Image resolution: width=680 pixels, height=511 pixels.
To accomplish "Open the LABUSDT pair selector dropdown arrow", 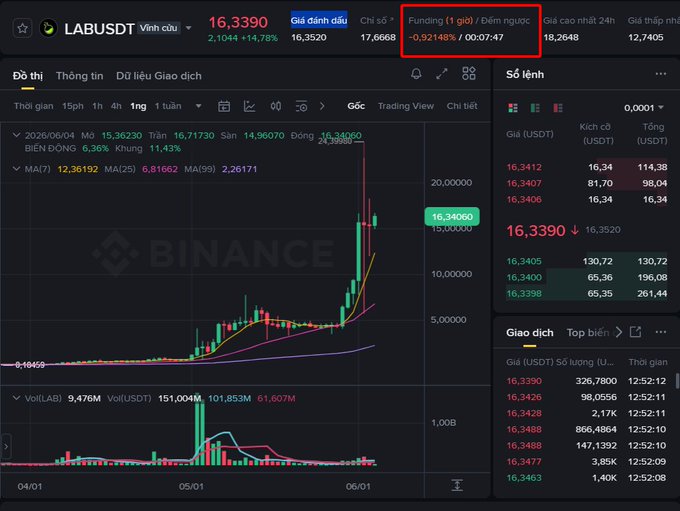I will pyautogui.click(x=189, y=28).
